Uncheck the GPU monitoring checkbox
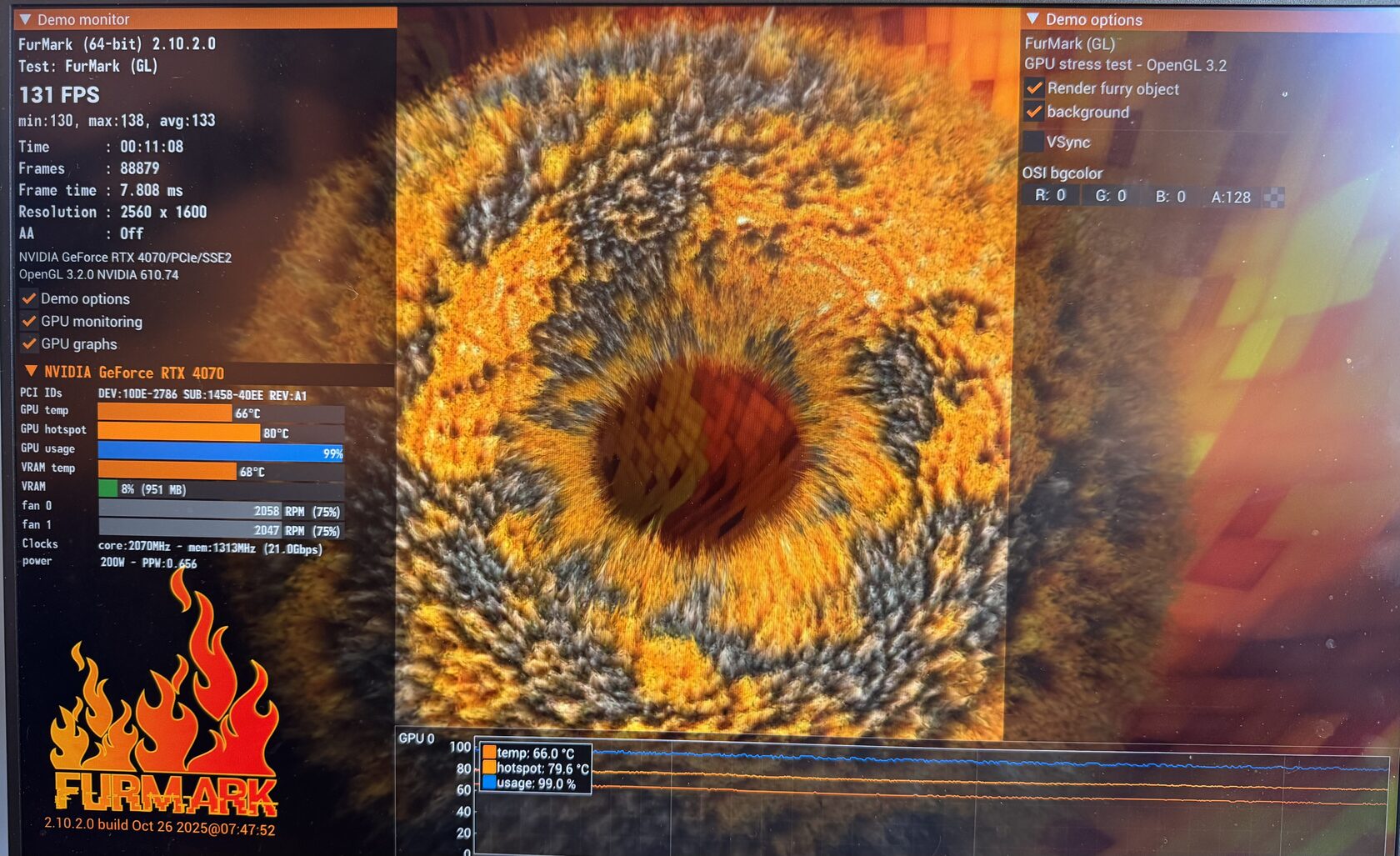The width and height of the screenshot is (1400, 856). pos(29,321)
